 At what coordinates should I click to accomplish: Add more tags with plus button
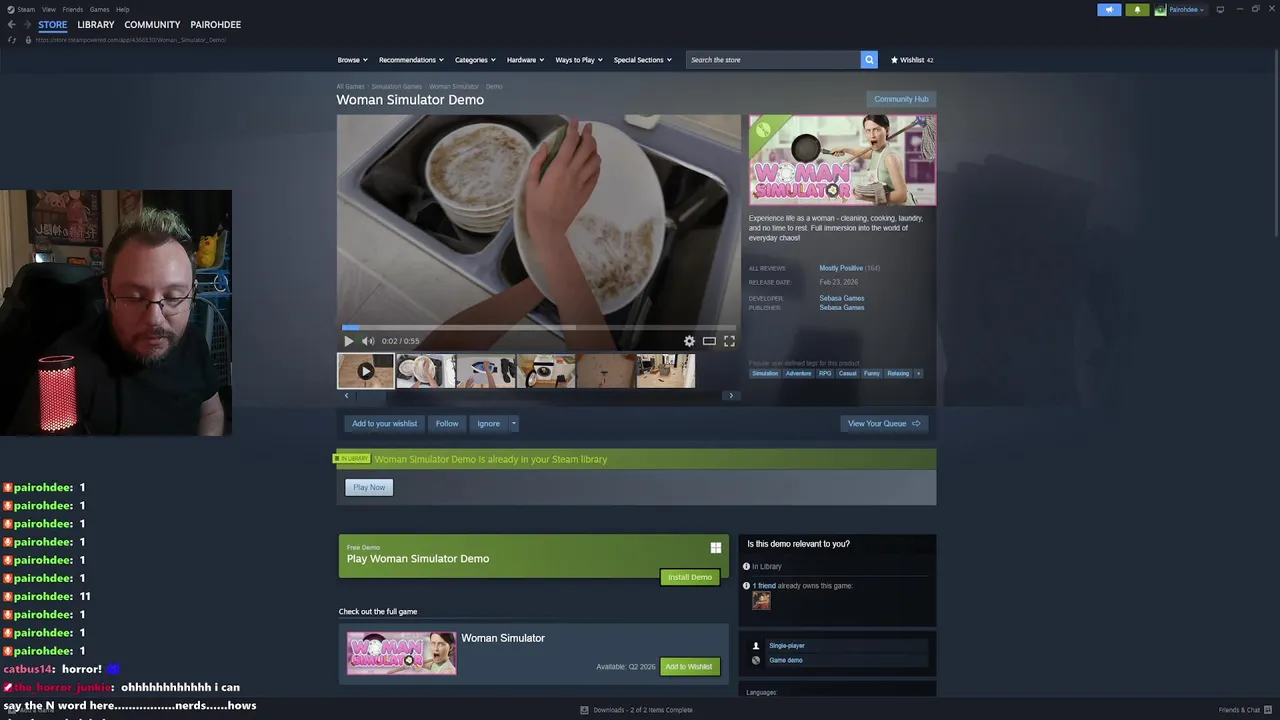[x=918, y=373]
